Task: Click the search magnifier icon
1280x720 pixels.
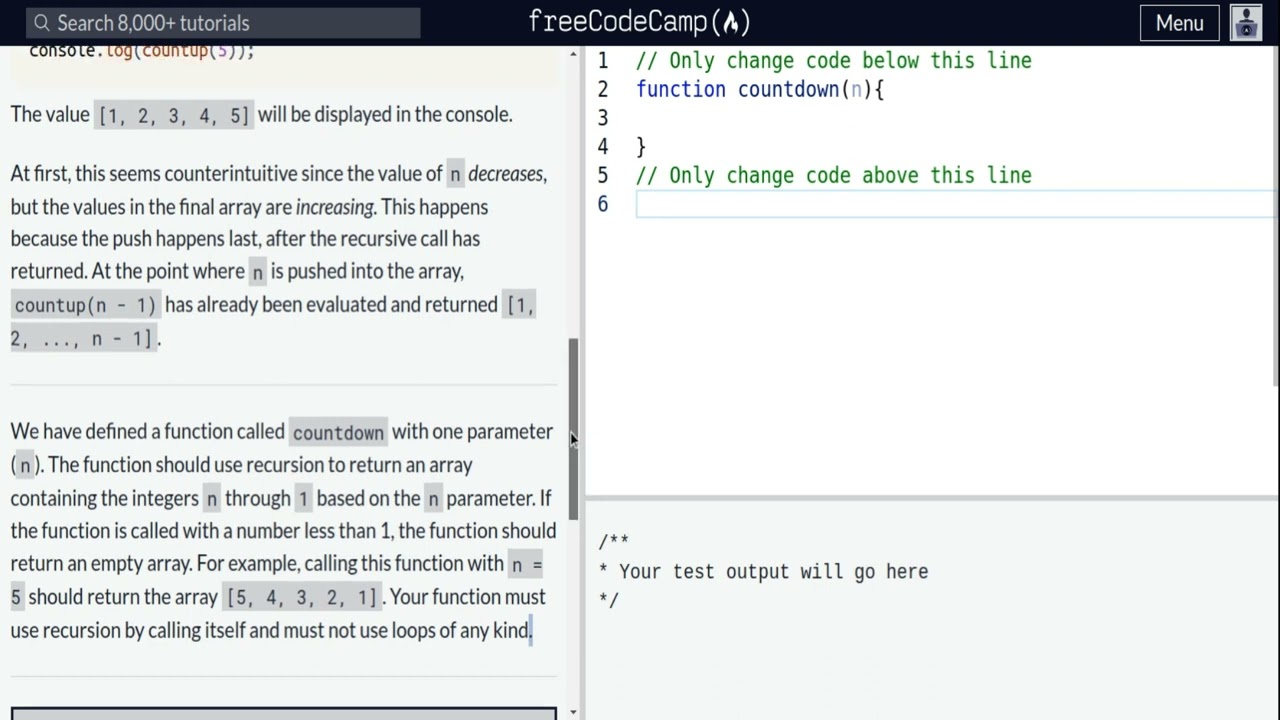Action: (41, 23)
